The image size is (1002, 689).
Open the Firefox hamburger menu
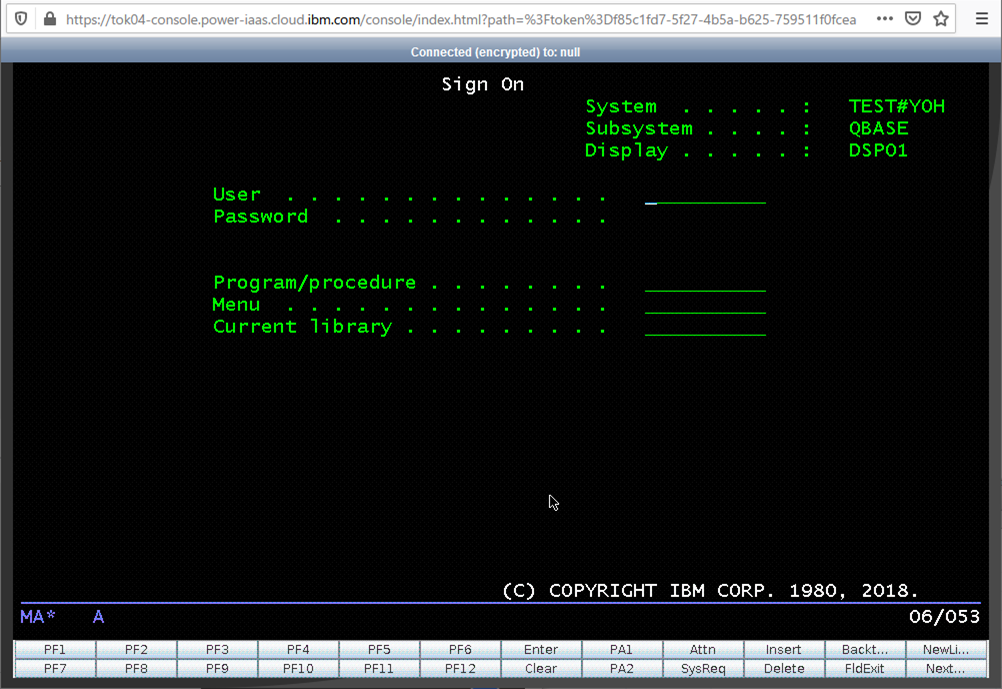pos(982,19)
